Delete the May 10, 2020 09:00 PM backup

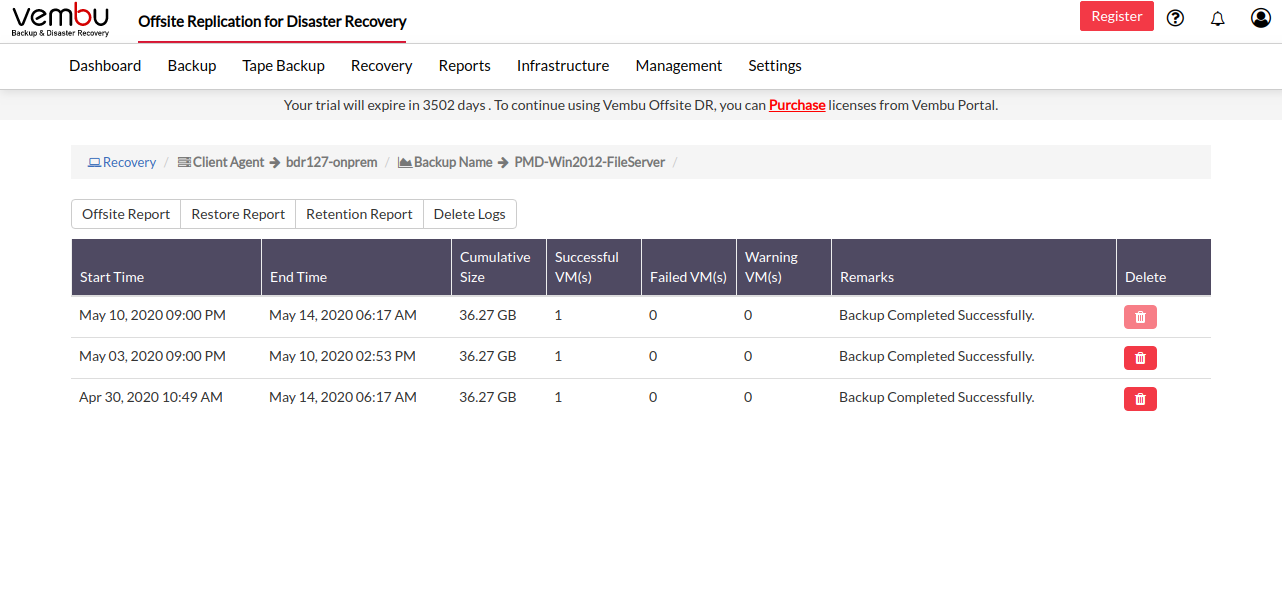pos(1140,317)
